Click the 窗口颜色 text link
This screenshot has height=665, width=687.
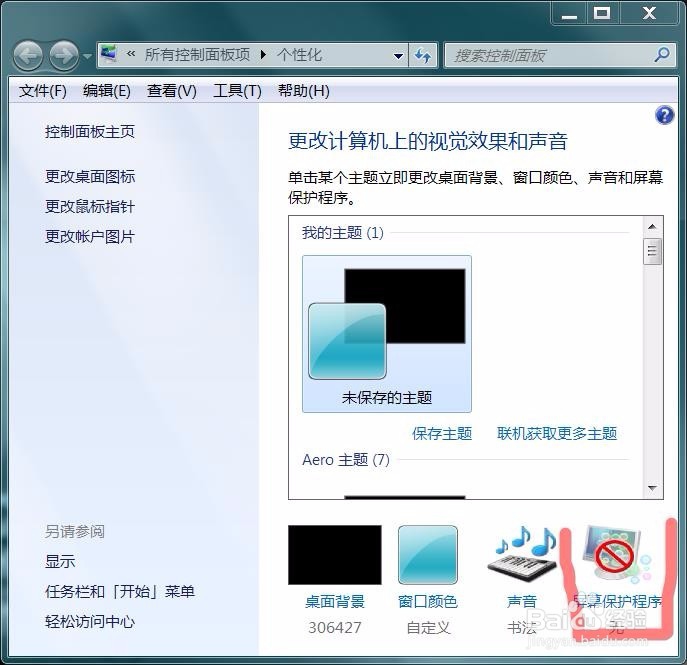428,602
